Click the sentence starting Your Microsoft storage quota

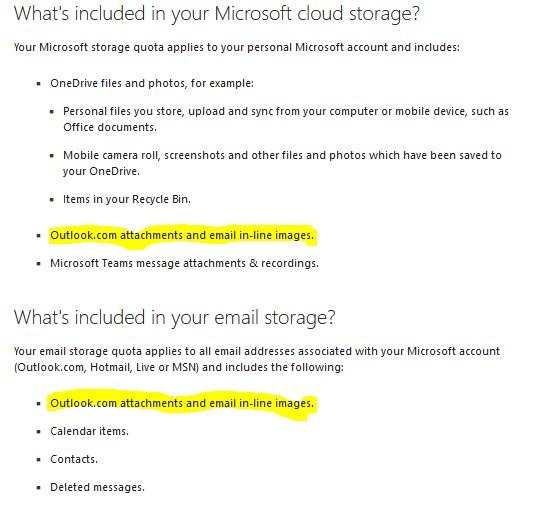(237, 47)
